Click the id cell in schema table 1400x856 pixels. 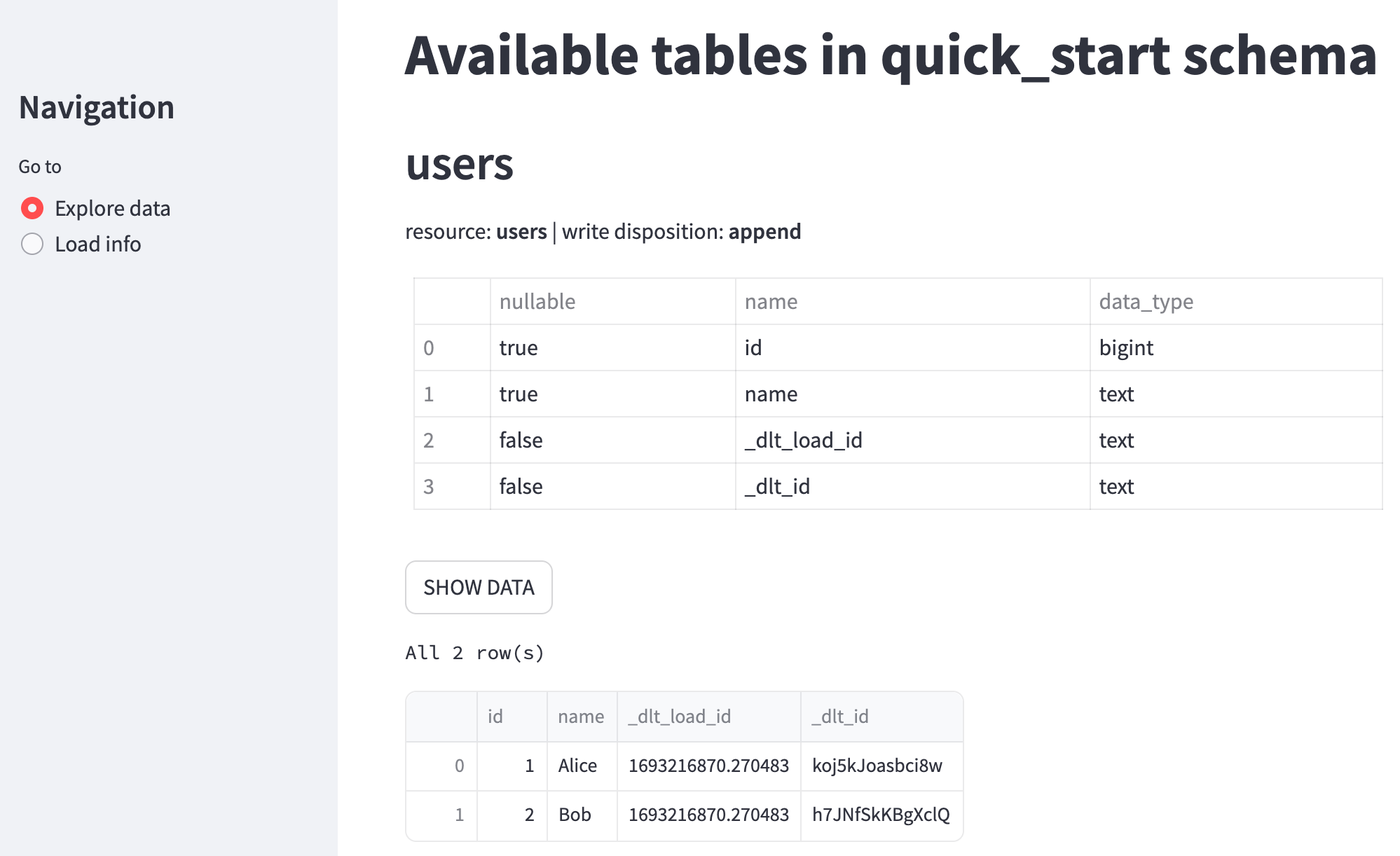[912, 347]
